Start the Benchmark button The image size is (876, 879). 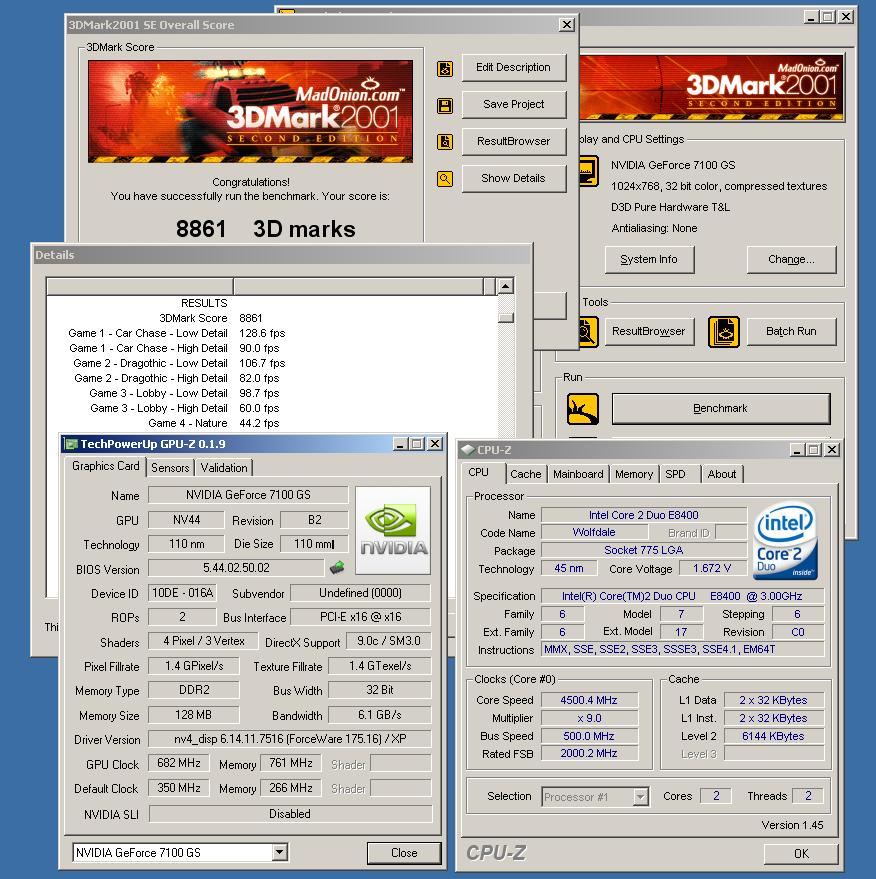[721, 409]
